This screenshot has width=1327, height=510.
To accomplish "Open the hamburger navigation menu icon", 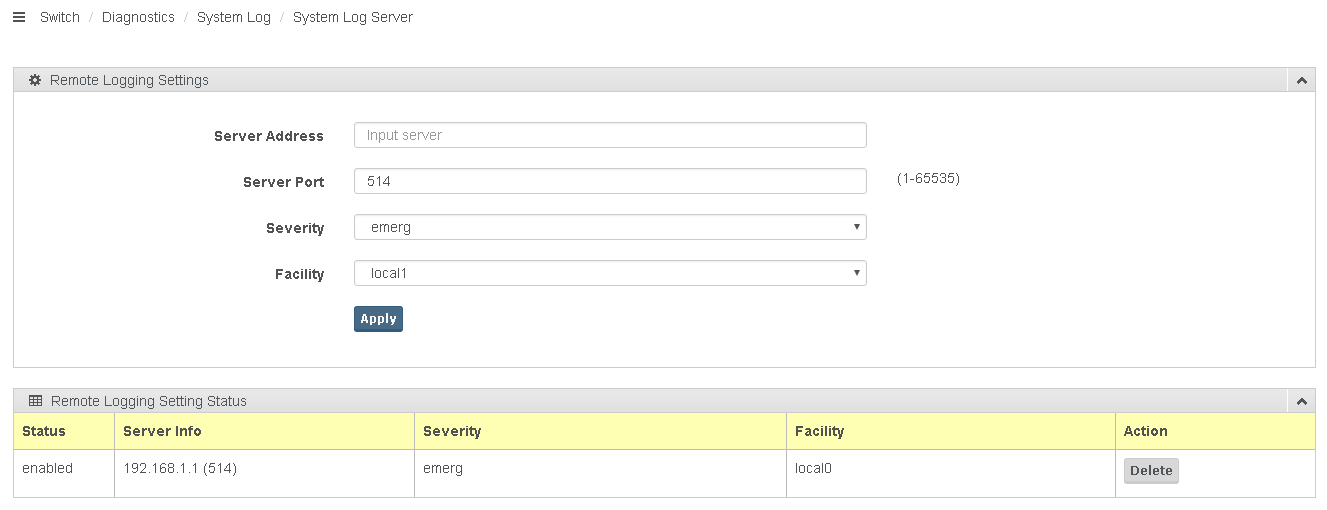I will tap(18, 17).
